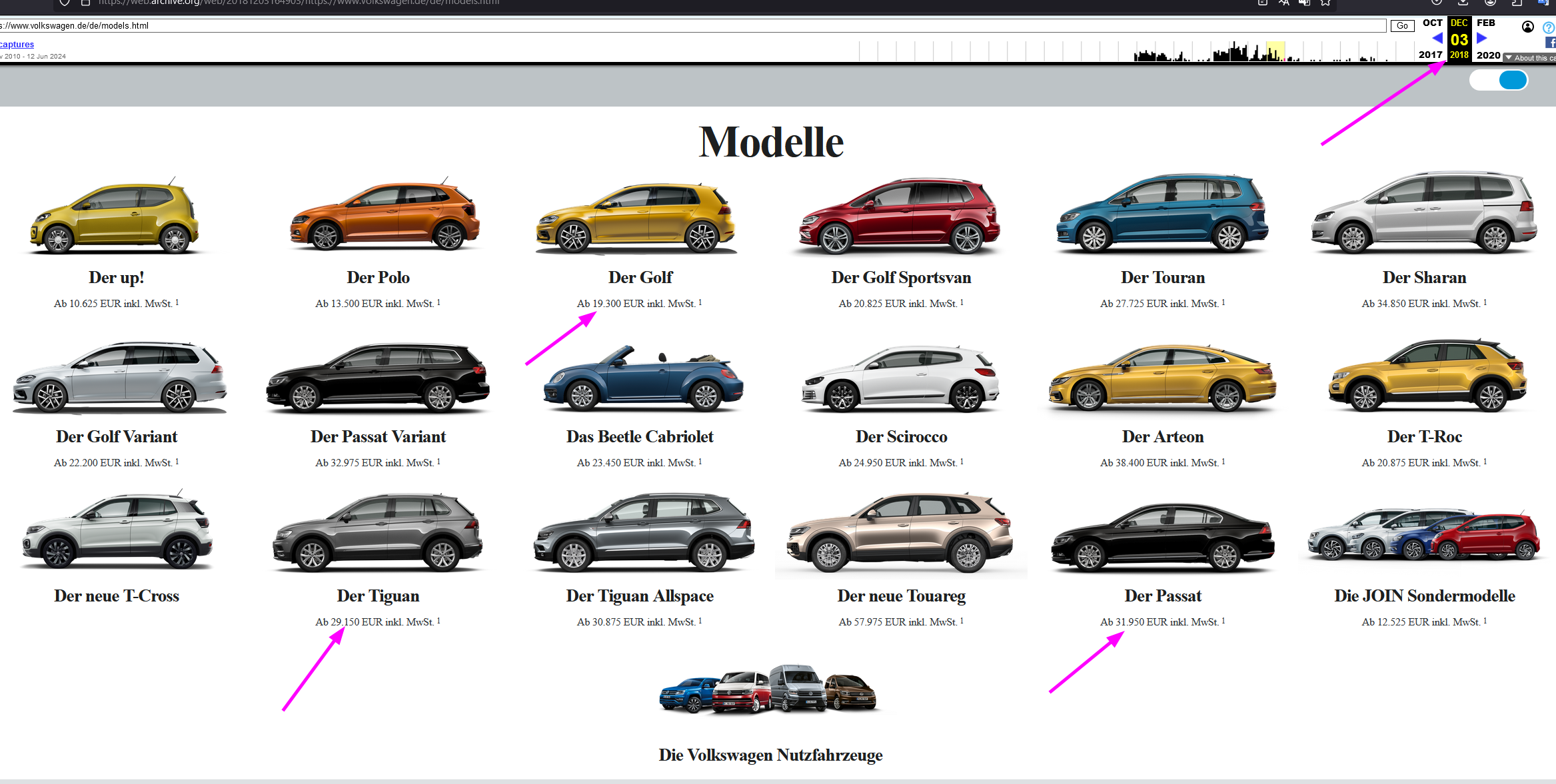This screenshot has width=1556, height=784.
Task: Click the Go button of the Wayback toolbar
Action: 1402,26
